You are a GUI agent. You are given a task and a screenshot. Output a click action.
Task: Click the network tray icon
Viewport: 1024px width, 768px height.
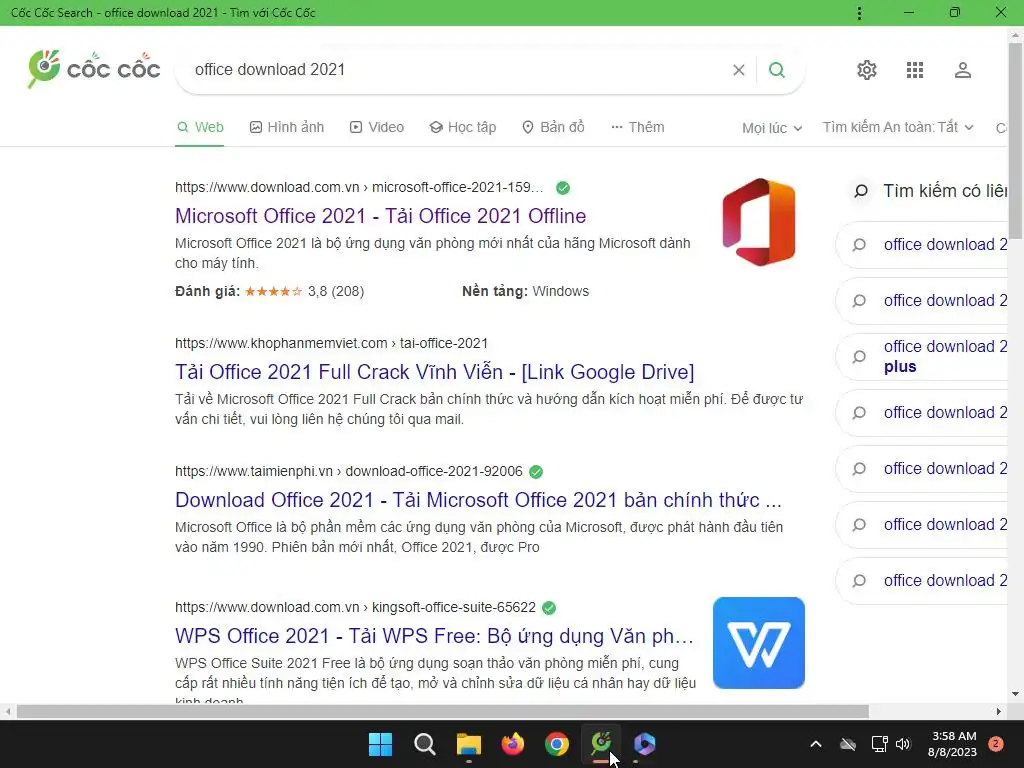(x=879, y=744)
